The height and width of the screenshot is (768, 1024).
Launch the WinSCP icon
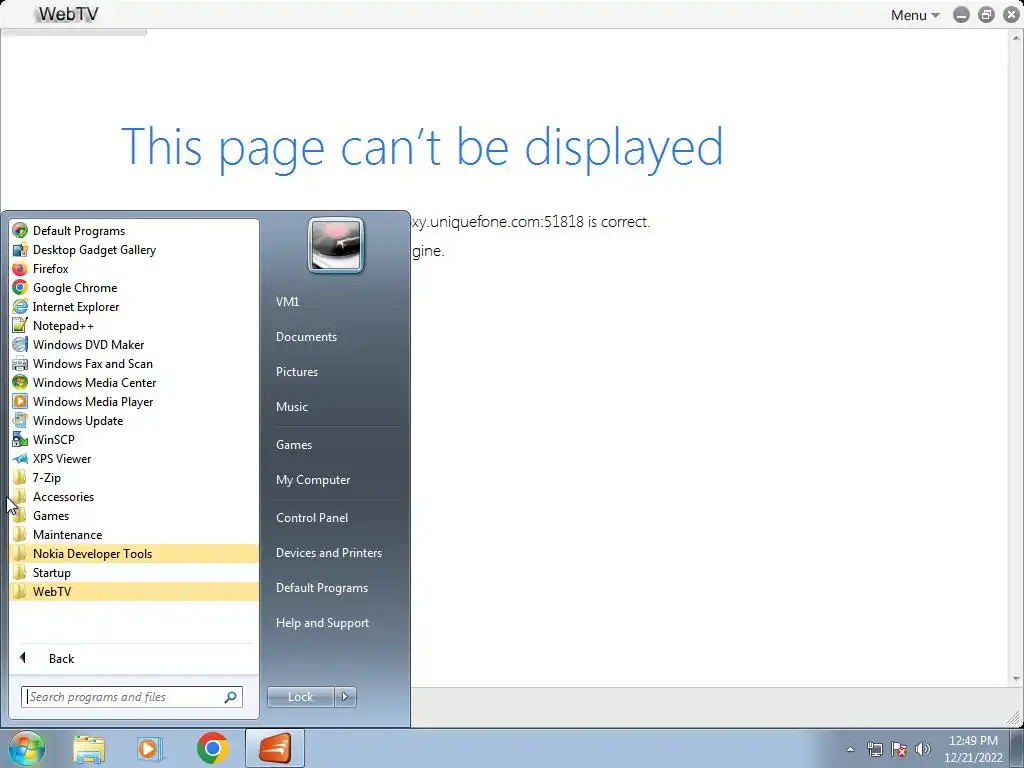(20, 439)
